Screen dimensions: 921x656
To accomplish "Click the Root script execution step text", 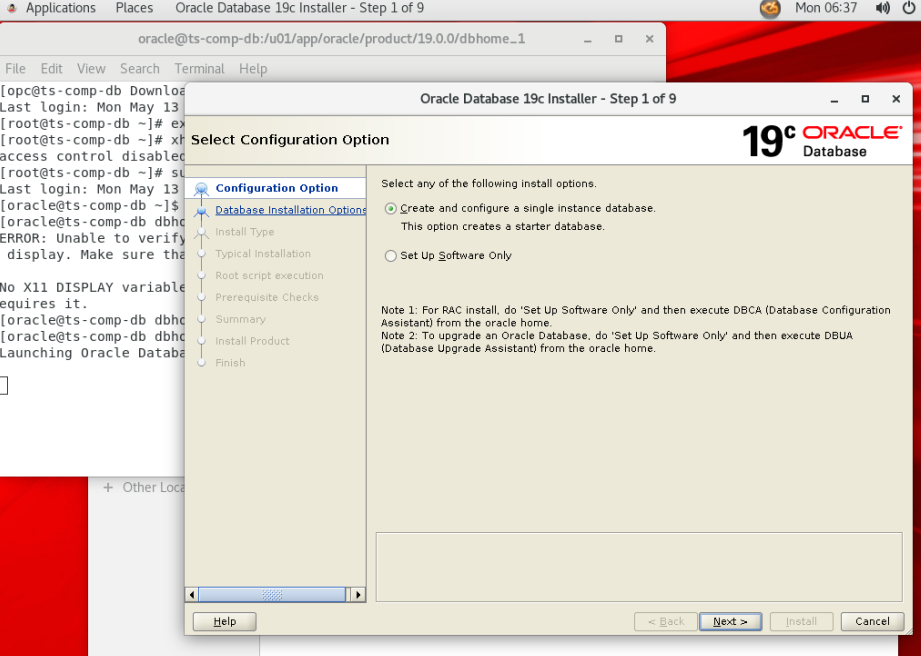I will point(269,275).
